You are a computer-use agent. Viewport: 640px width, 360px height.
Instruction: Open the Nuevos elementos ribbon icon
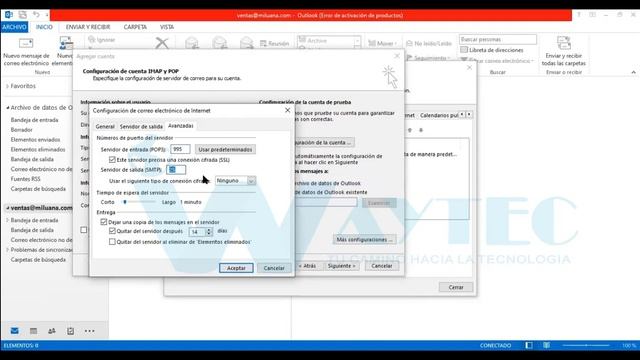point(66,43)
